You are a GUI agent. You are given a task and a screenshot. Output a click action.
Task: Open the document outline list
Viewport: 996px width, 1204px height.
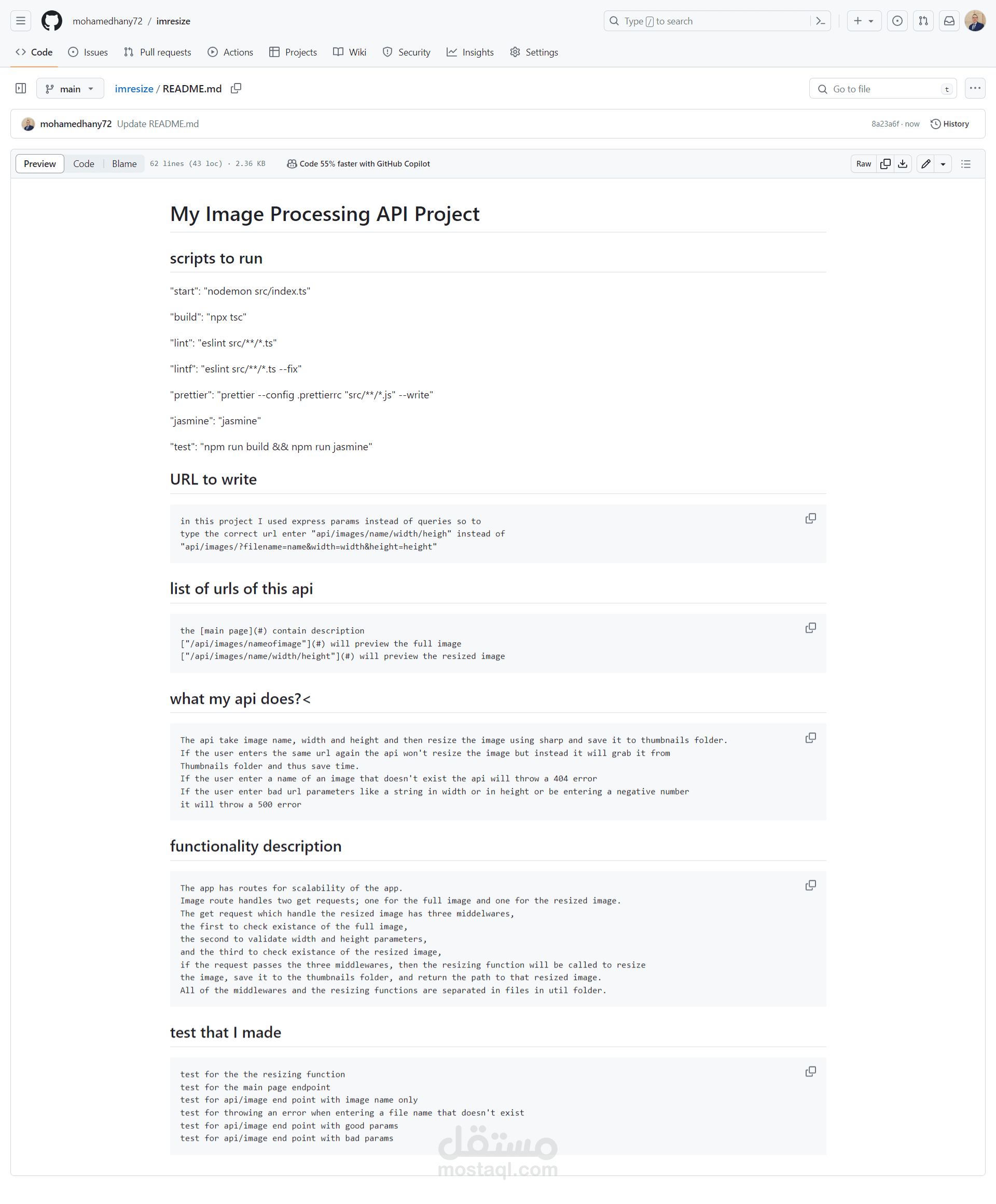click(965, 164)
